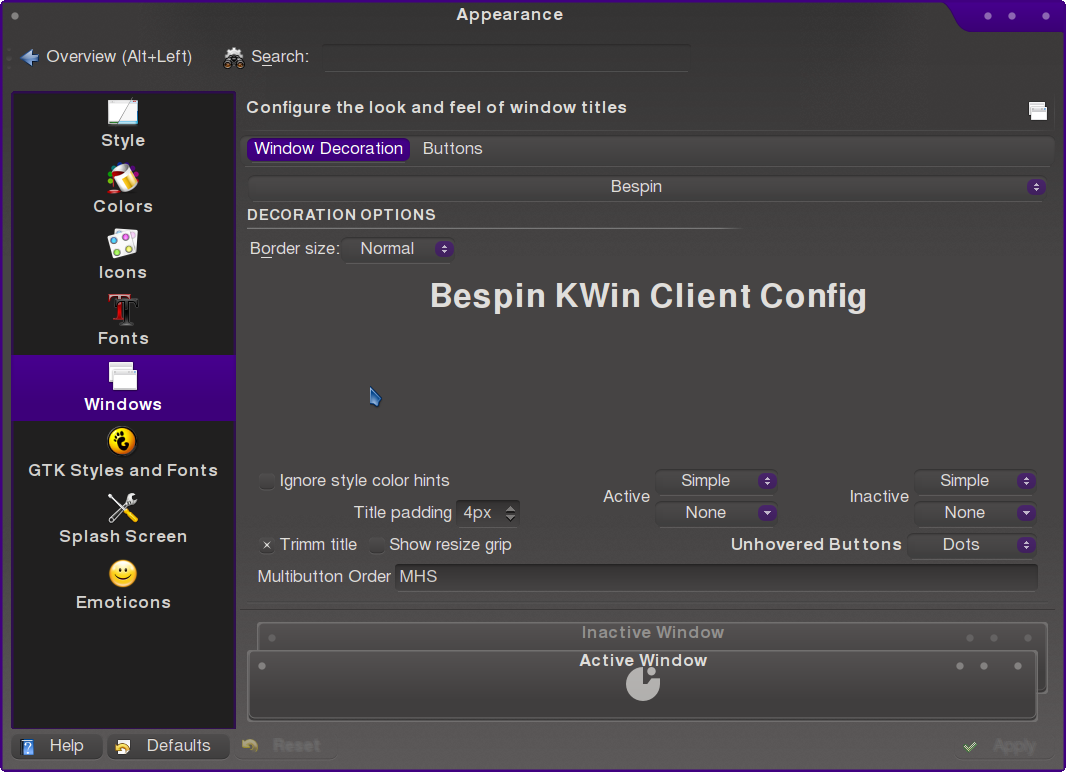Viewport: 1066px width, 772px height.
Task: Click 'Configure the look and feel' heading
Action: [436, 107]
